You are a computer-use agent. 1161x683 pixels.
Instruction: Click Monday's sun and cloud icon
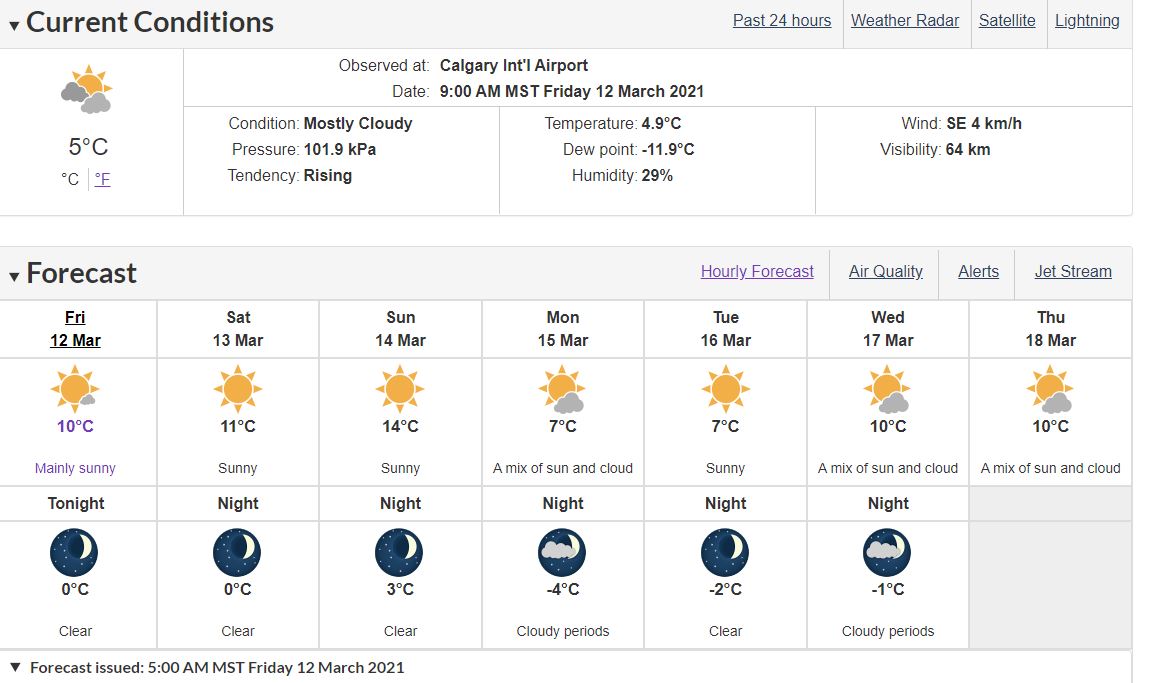563,390
